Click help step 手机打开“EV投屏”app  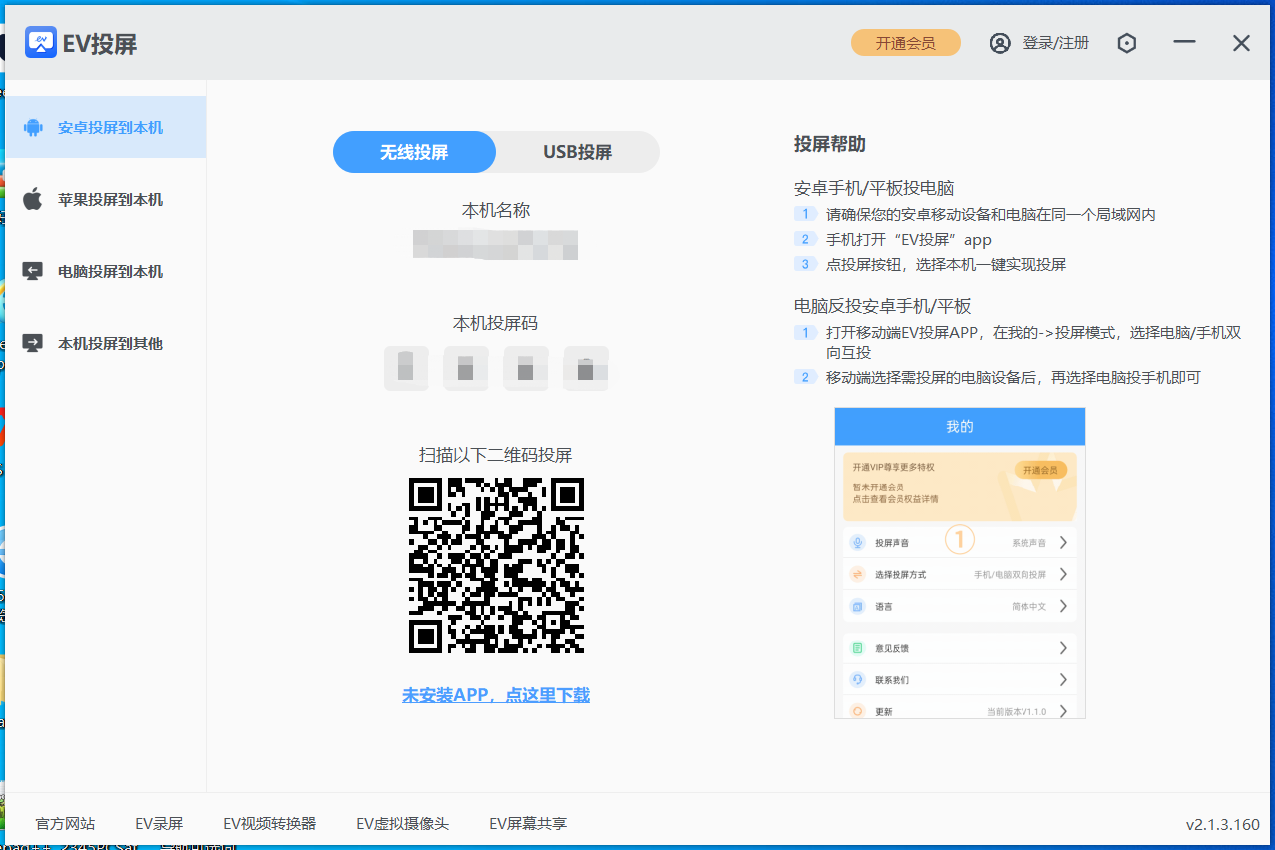909,239
